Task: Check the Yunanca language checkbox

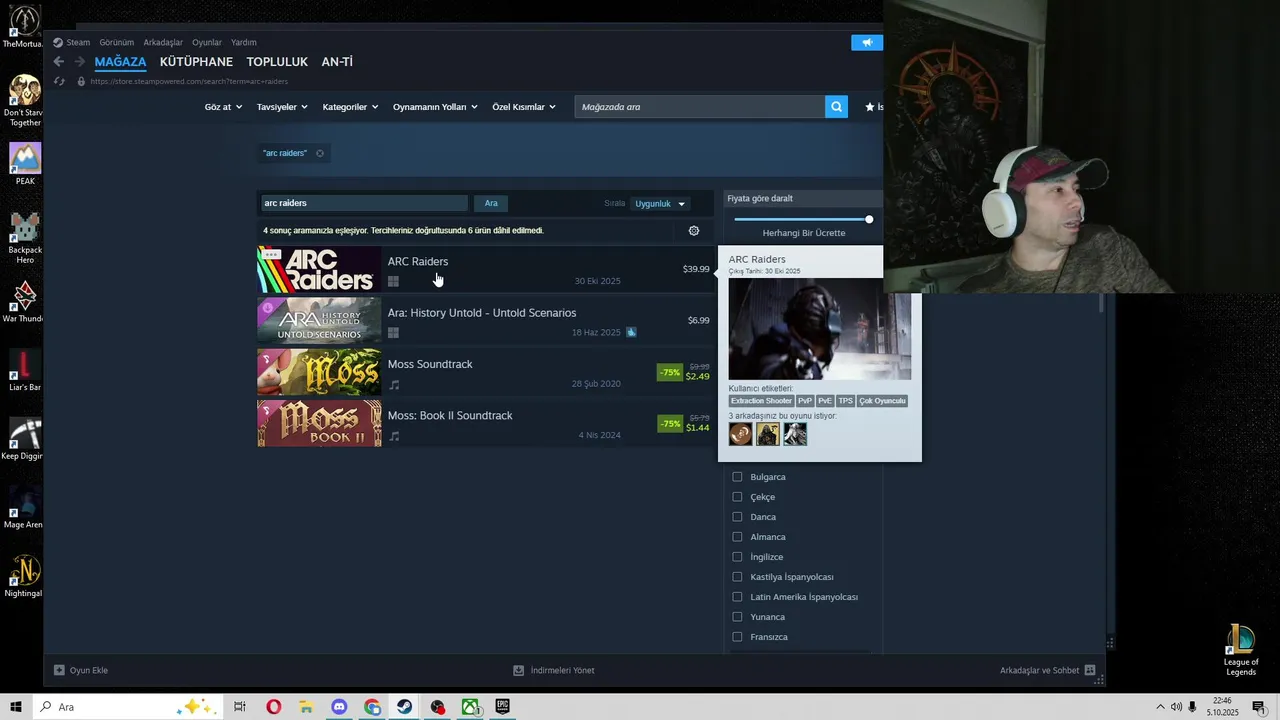Action: [x=737, y=617]
